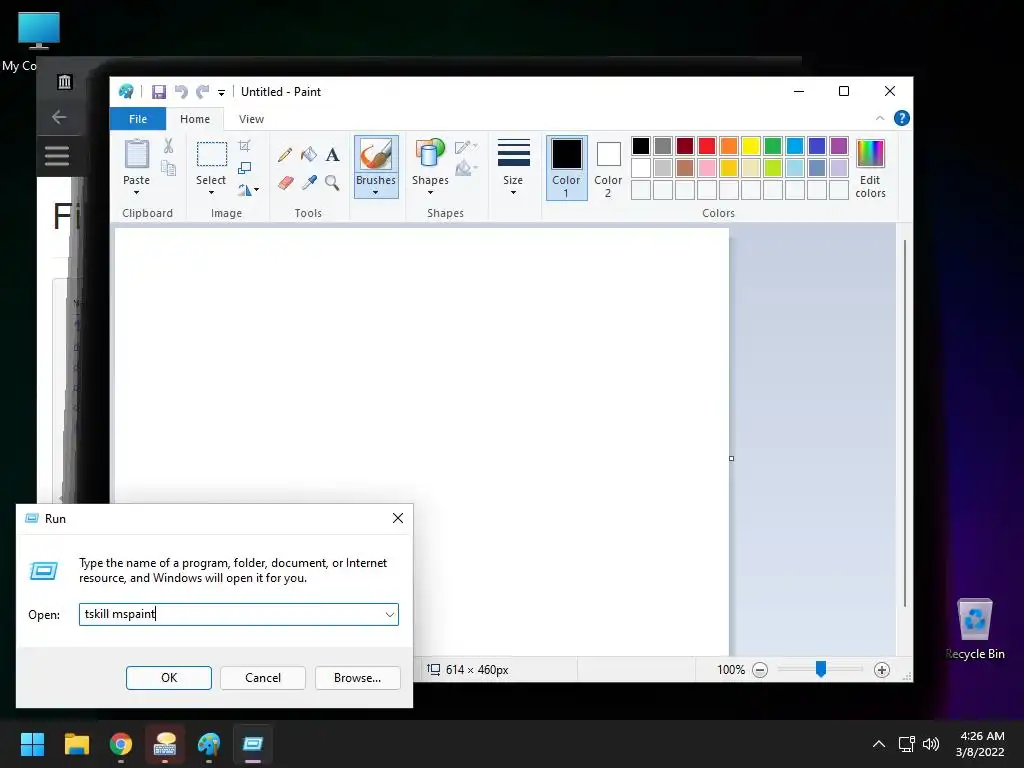Open Google Chrome from the taskbar
This screenshot has width=1024, height=768.
point(121,744)
